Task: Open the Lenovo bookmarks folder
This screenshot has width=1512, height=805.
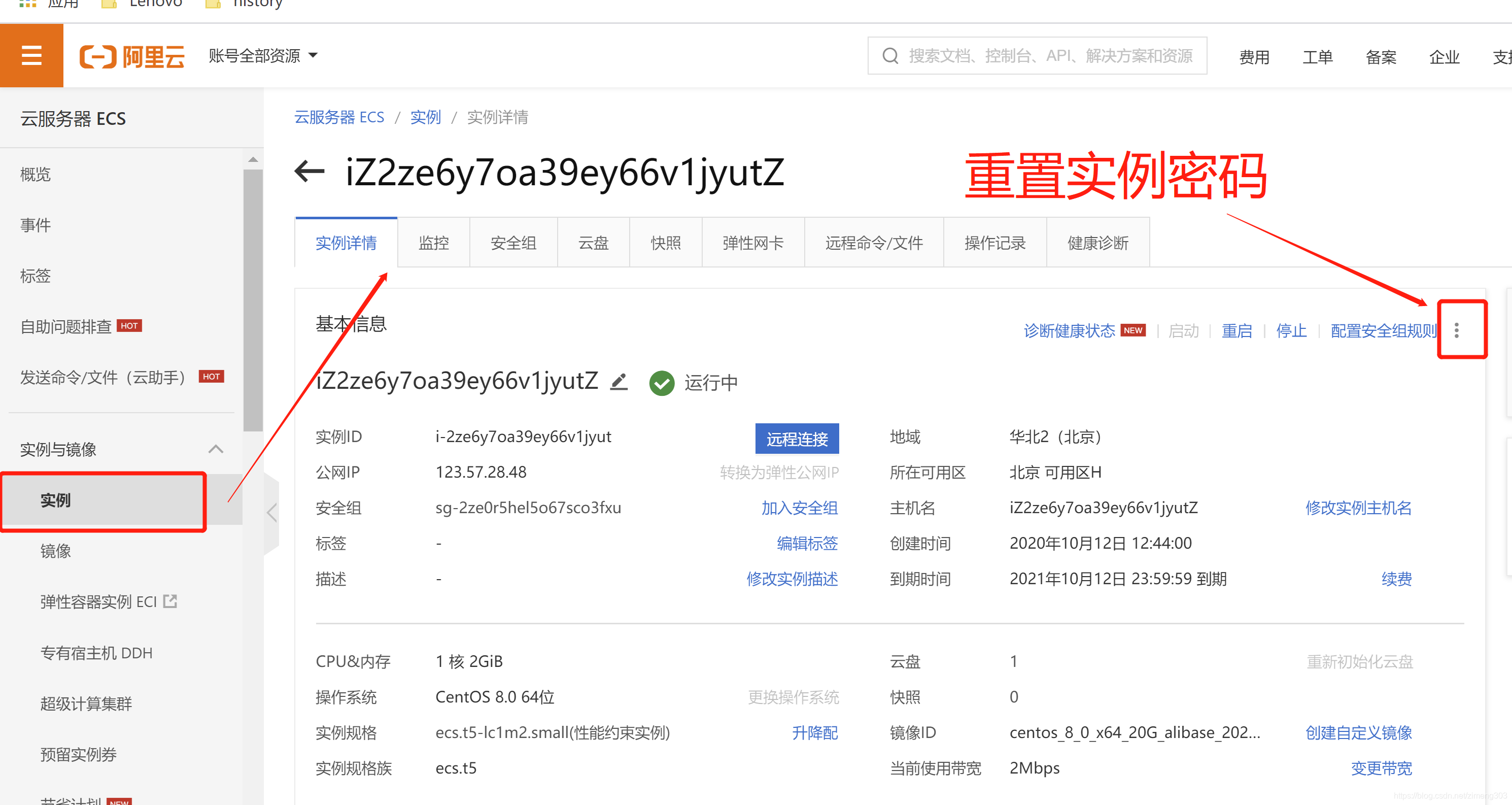Action: (x=142, y=4)
